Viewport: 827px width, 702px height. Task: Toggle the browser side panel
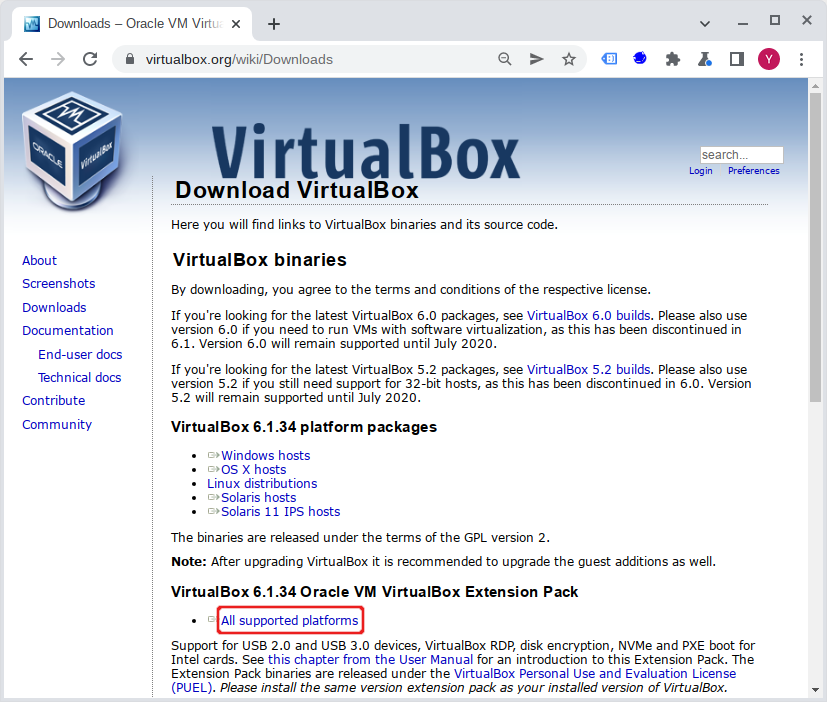(737, 59)
